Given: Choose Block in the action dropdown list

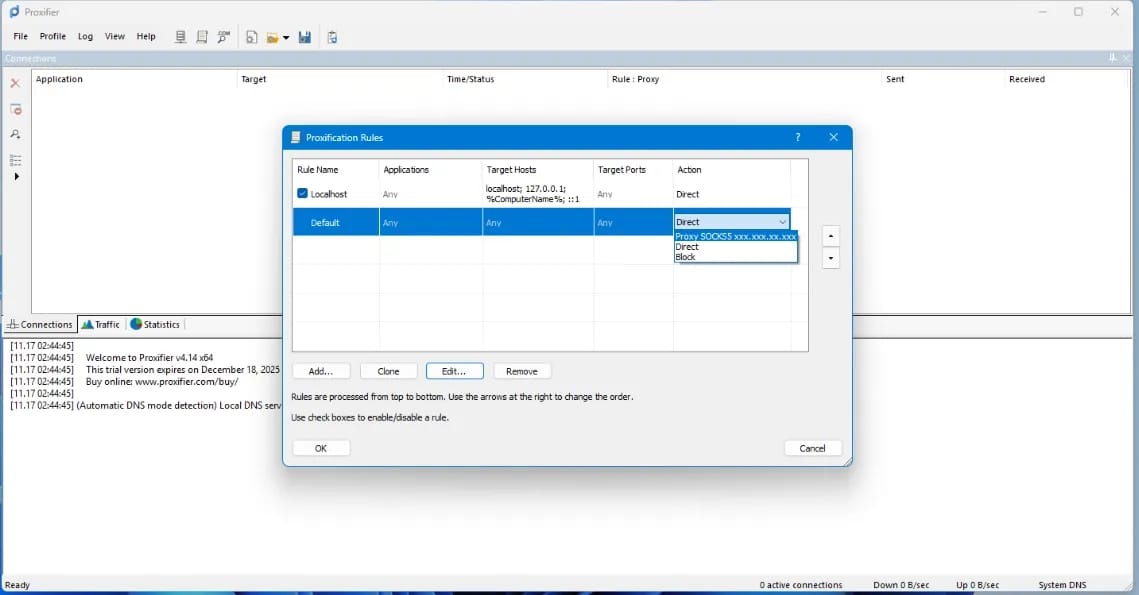Looking at the screenshot, I should point(736,257).
